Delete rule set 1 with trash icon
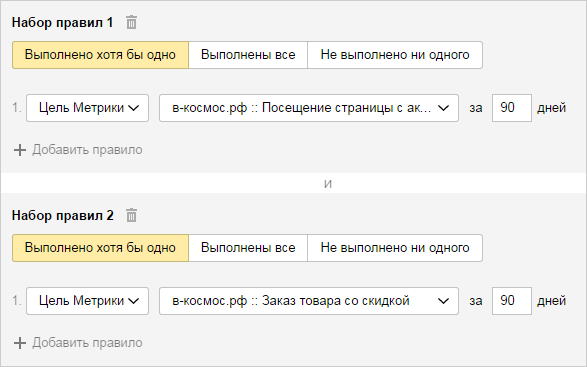587x367 pixels. (131, 22)
